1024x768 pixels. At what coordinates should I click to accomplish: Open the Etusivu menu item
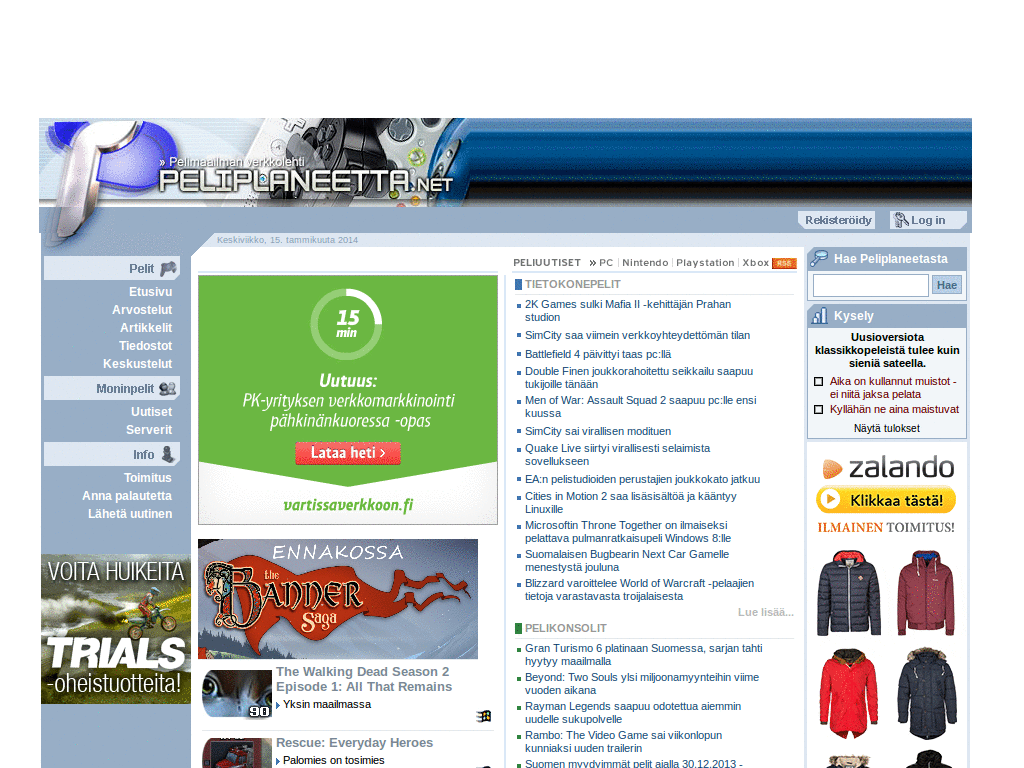tap(150, 292)
